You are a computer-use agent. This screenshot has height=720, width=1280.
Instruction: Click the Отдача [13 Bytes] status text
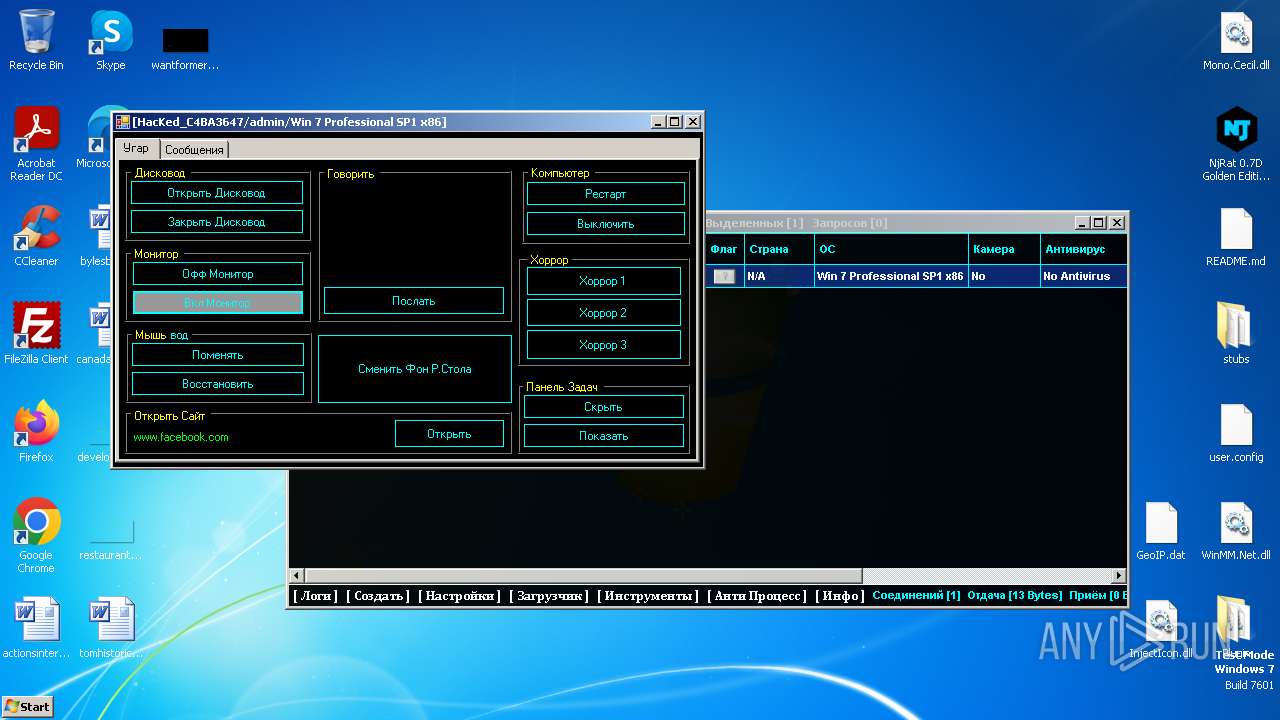click(1014, 595)
